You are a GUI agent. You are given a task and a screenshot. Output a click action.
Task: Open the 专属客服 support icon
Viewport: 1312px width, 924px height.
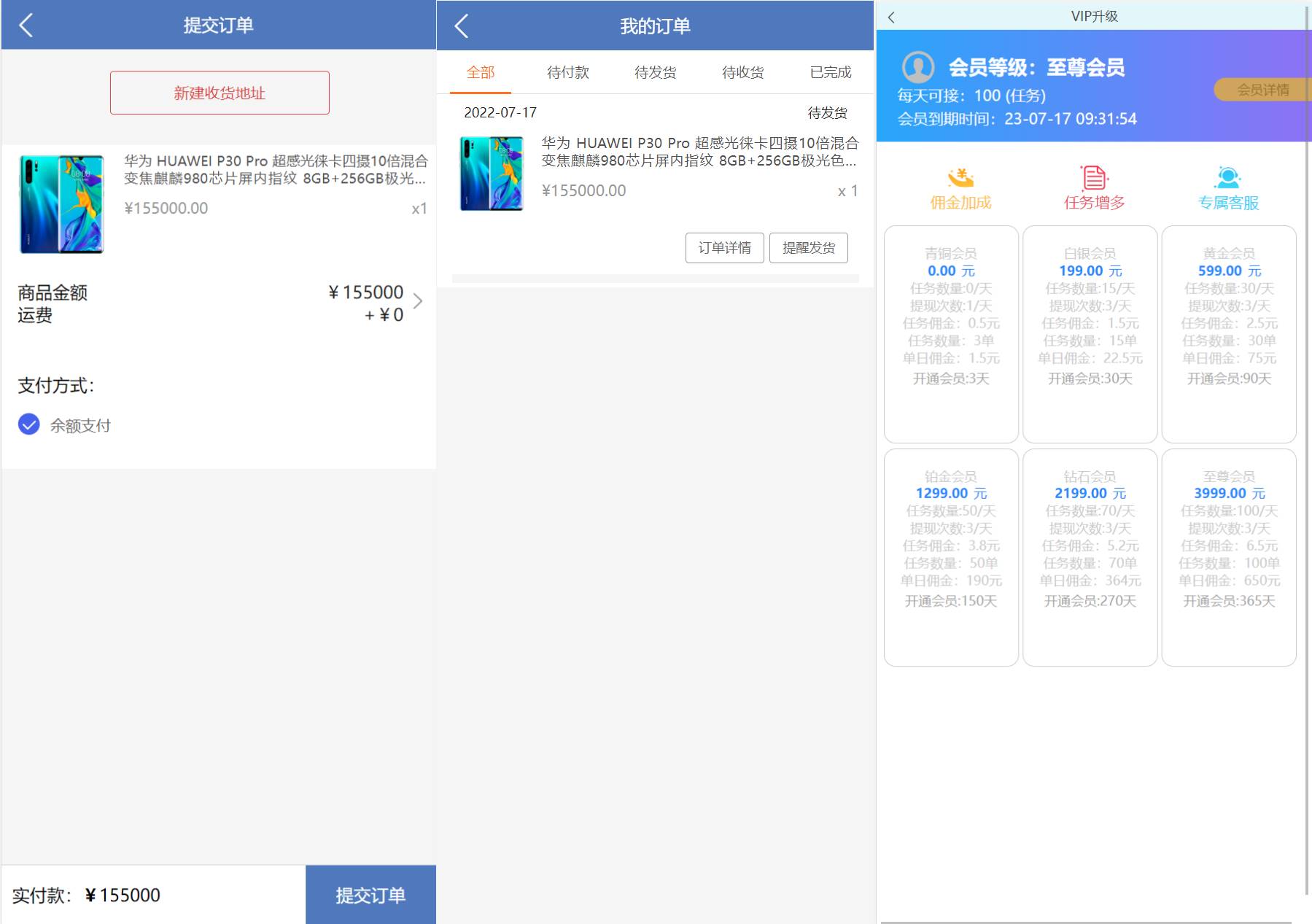[x=1228, y=178]
